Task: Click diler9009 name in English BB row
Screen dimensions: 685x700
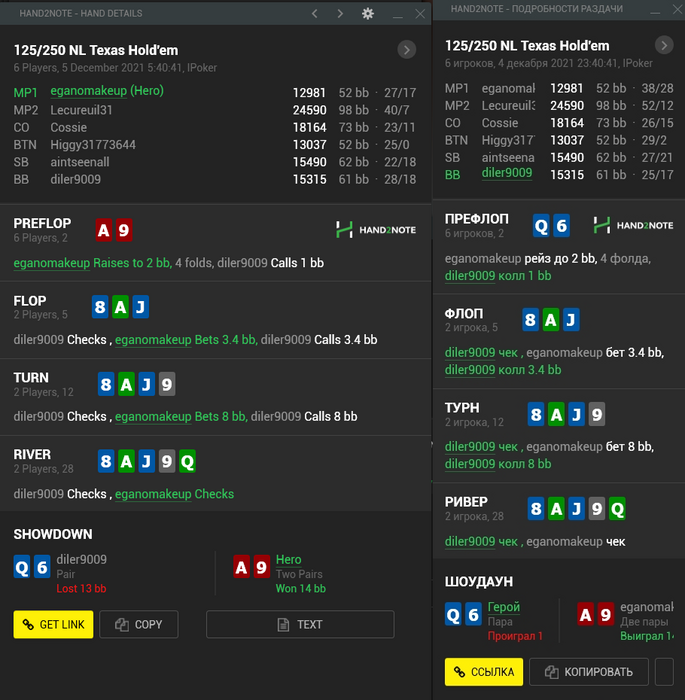Action: [x=75, y=179]
